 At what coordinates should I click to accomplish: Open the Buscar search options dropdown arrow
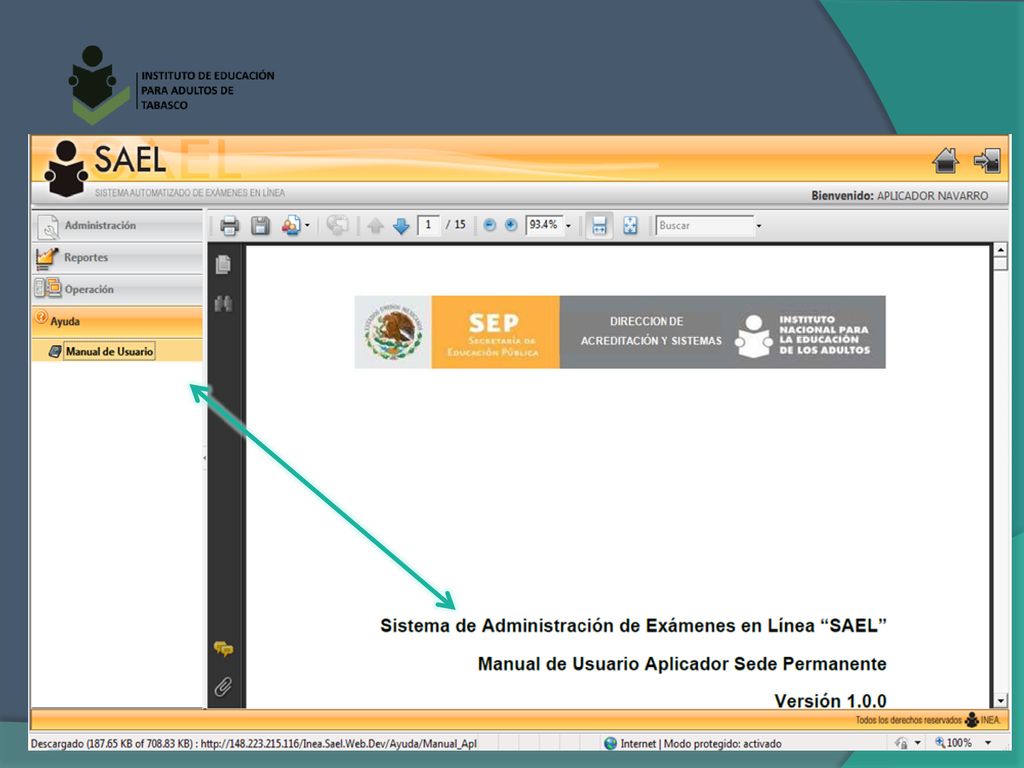tap(759, 226)
